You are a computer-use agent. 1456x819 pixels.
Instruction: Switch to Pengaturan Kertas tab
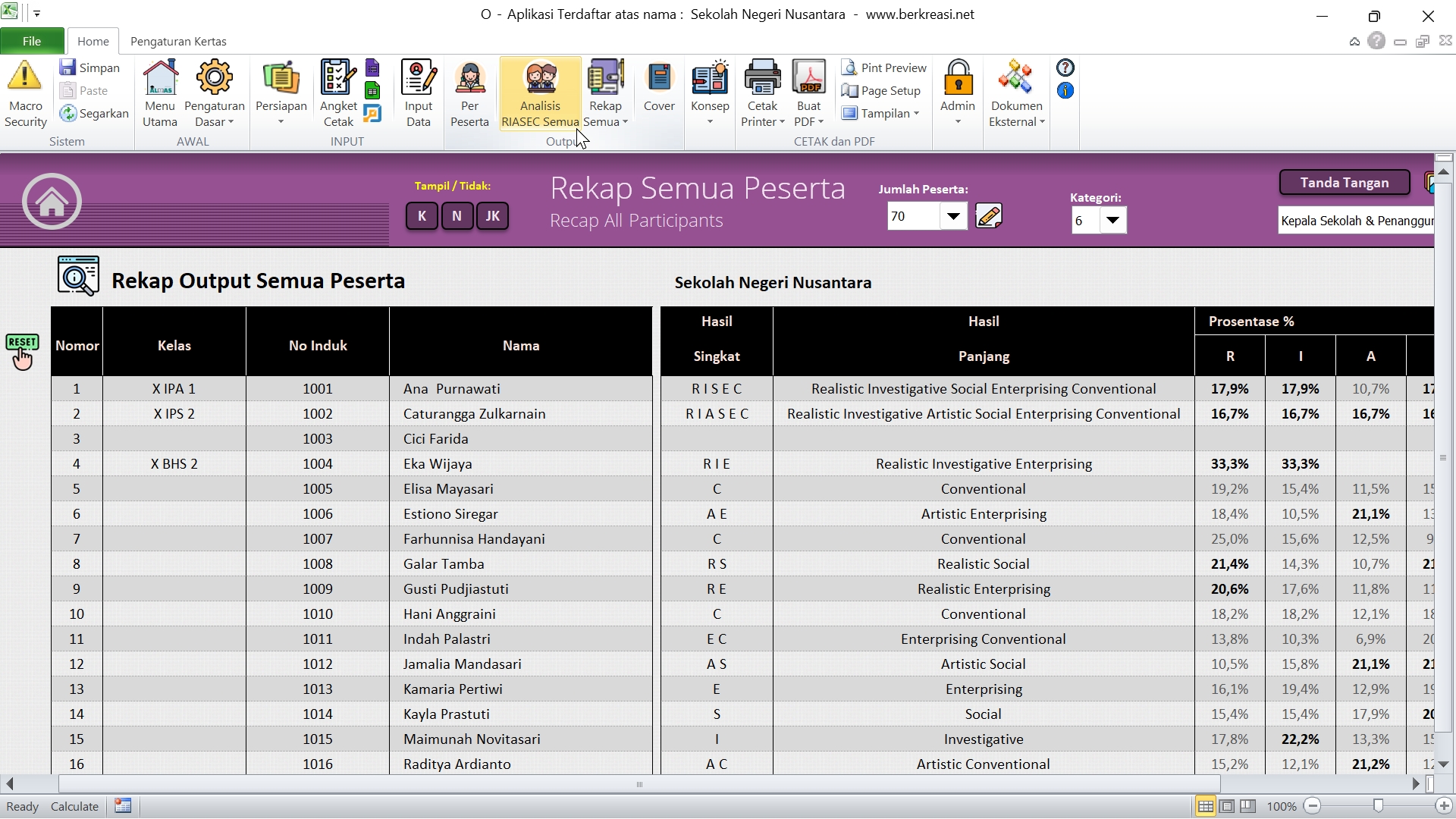[x=178, y=42]
